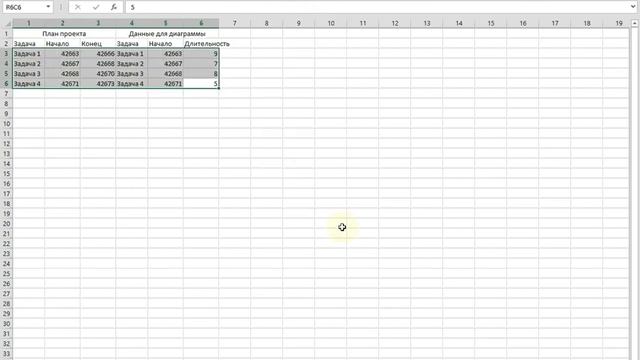Select cell 42668 in column 3
The height and width of the screenshot is (360, 640).
[98, 64]
